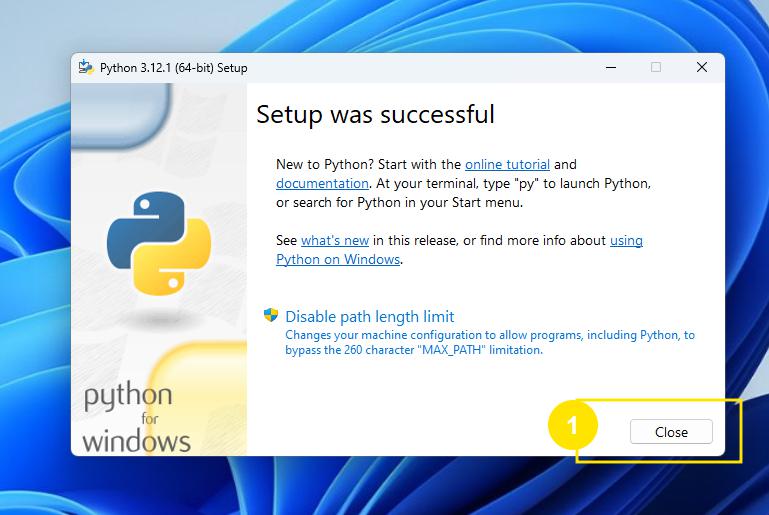Click the Python logo image
The width and height of the screenshot is (769, 515).
click(159, 243)
